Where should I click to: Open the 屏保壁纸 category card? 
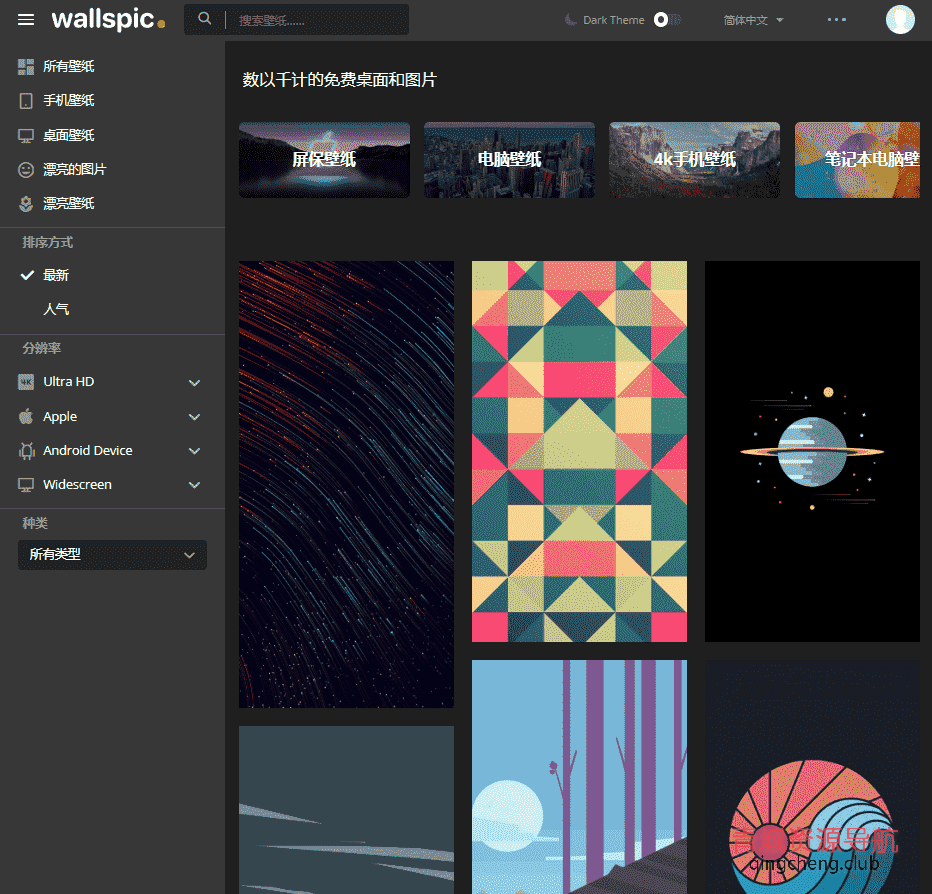point(324,160)
